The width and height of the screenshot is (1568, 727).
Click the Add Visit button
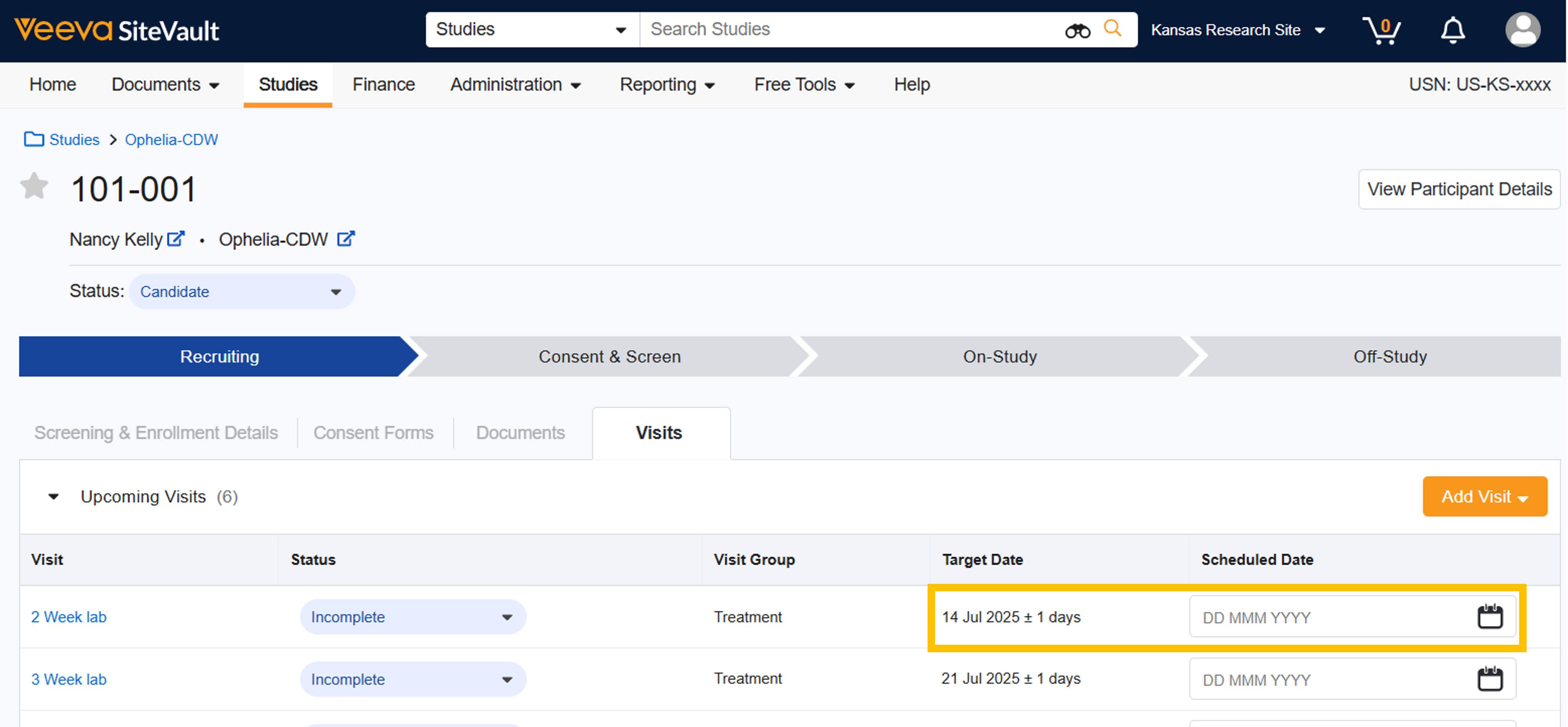coord(1484,497)
